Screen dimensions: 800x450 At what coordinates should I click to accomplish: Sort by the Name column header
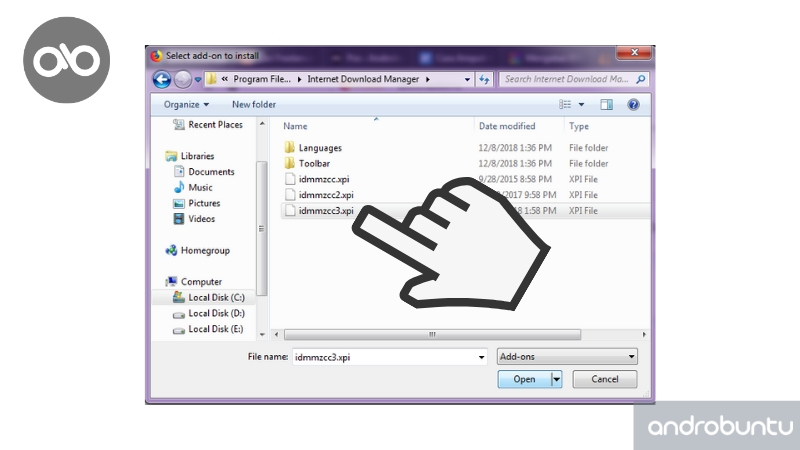coord(295,126)
